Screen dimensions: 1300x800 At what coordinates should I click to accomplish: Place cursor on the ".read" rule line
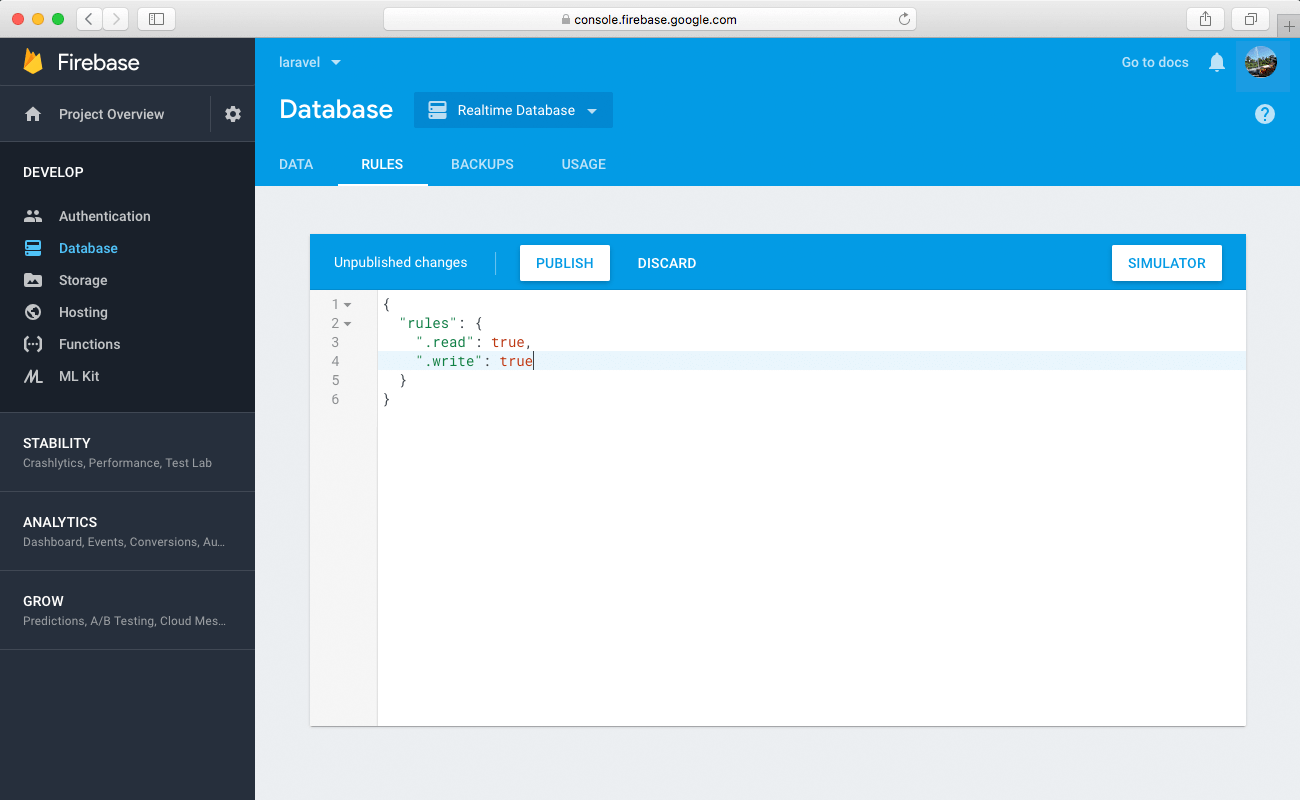(x=812, y=342)
